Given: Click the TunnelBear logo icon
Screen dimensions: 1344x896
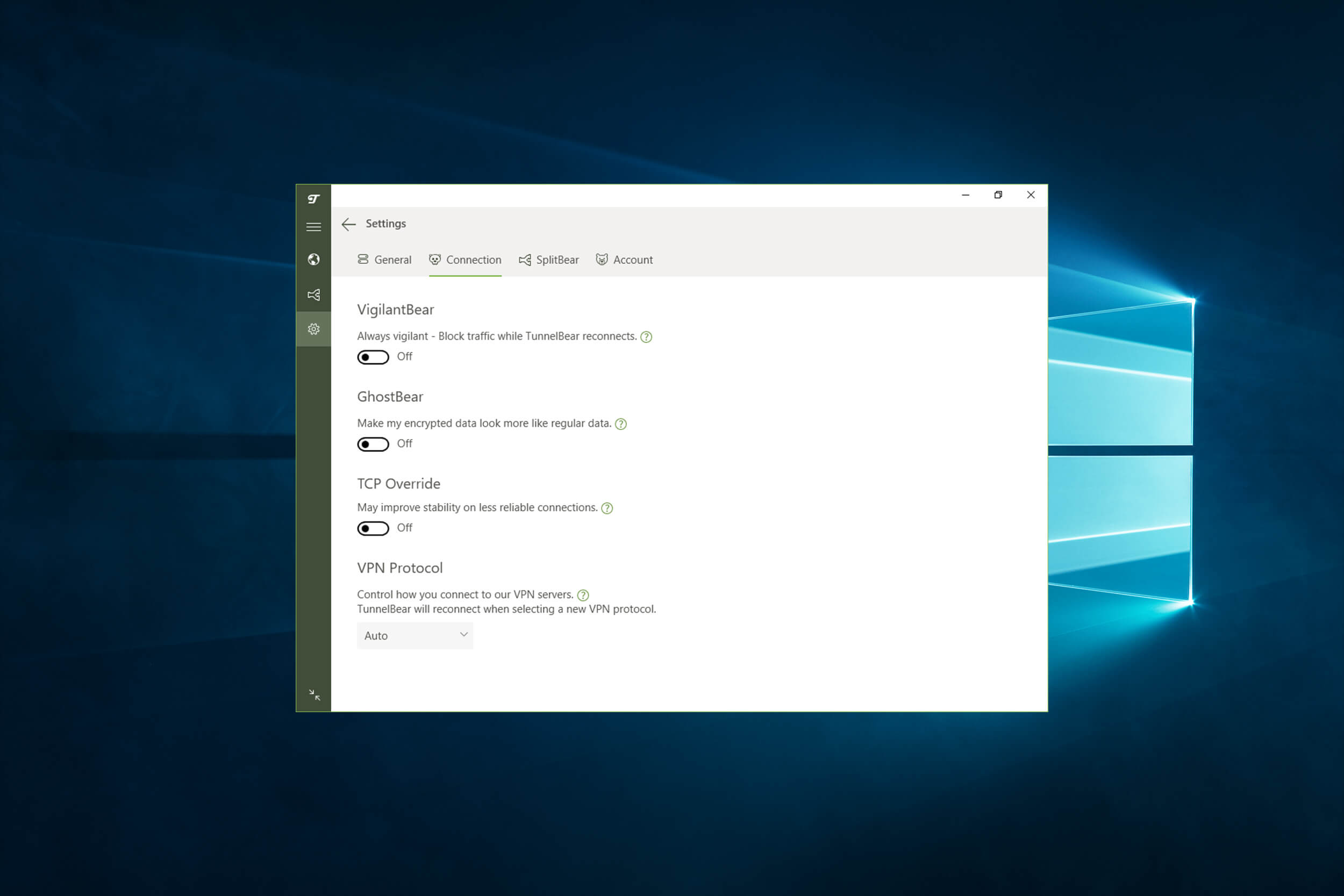Looking at the screenshot, I should [x=313, y=199].
